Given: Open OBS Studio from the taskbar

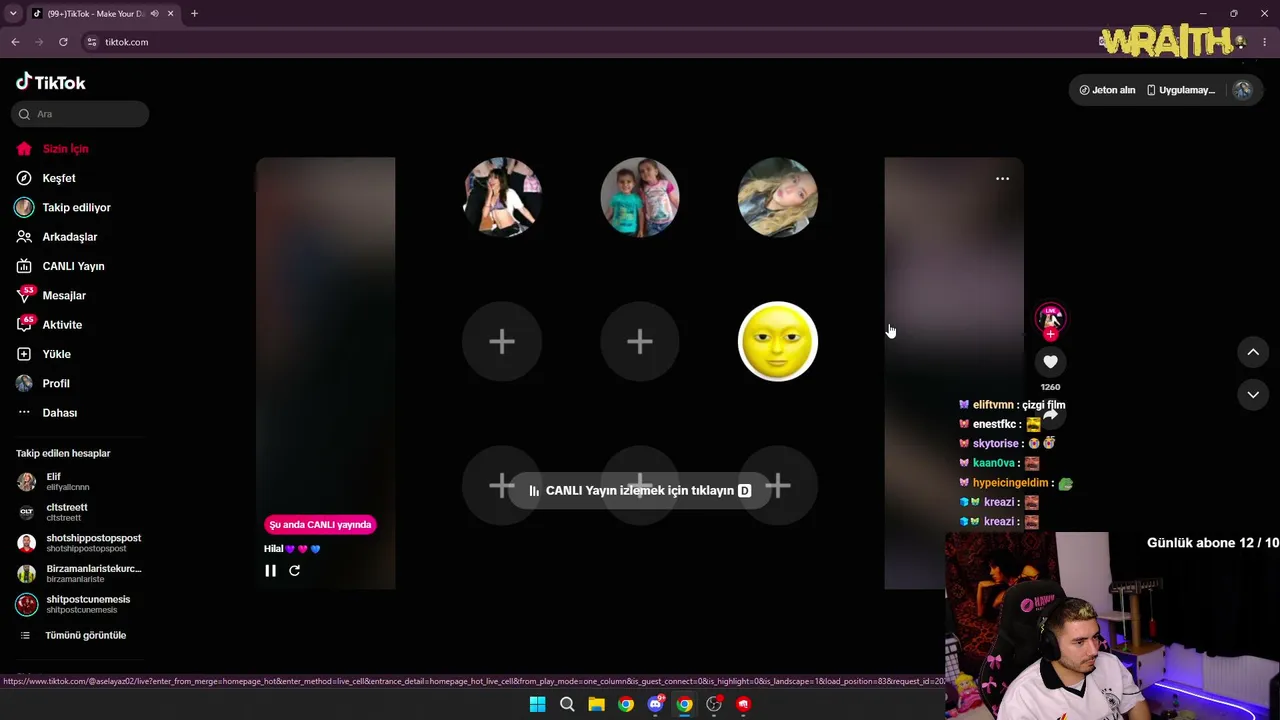Looking at the screenshot, I should tap(714, 704).
